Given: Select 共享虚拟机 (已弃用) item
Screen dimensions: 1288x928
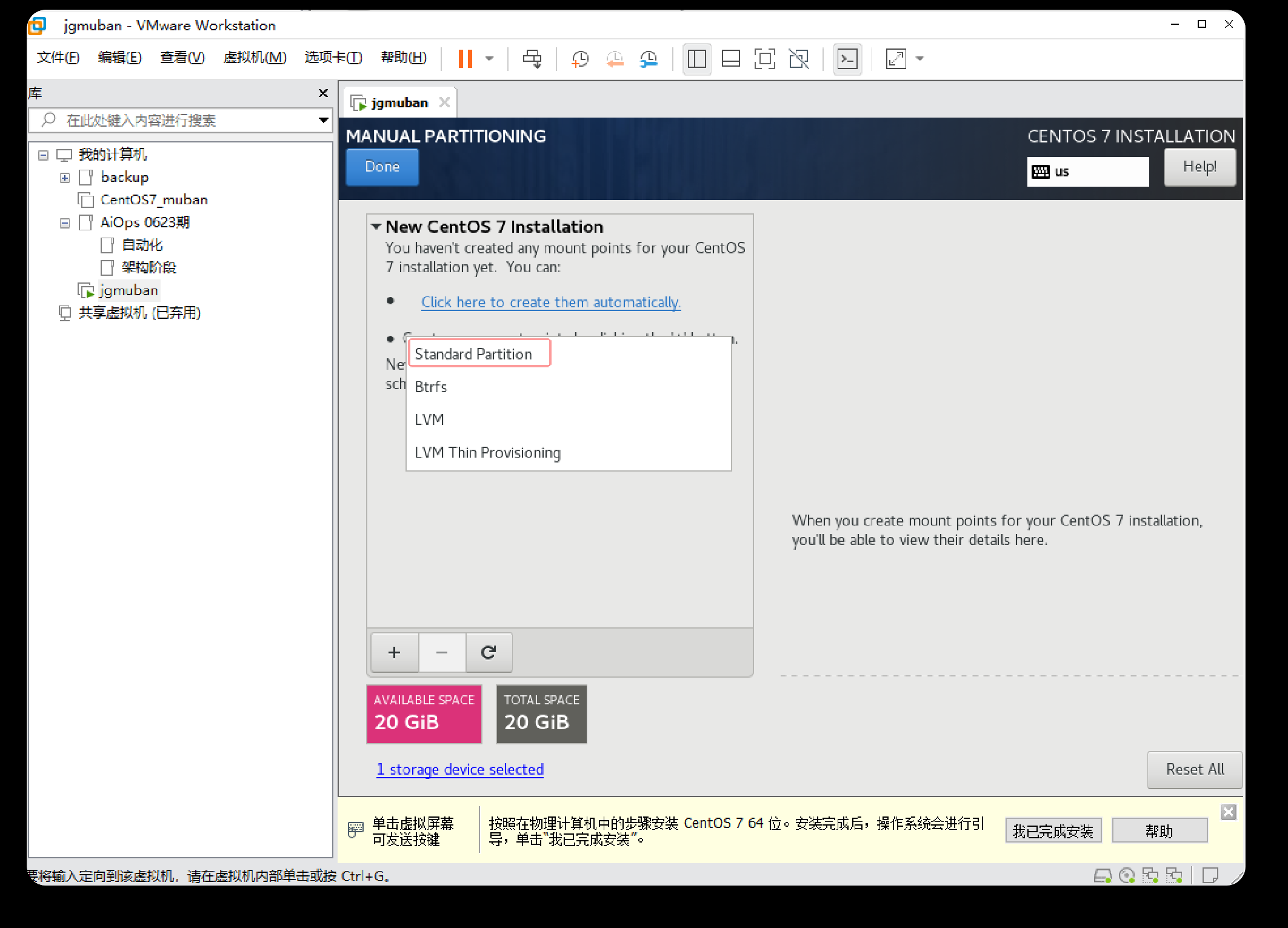Looking at the screenshot, I should click(x=139, y=313).
